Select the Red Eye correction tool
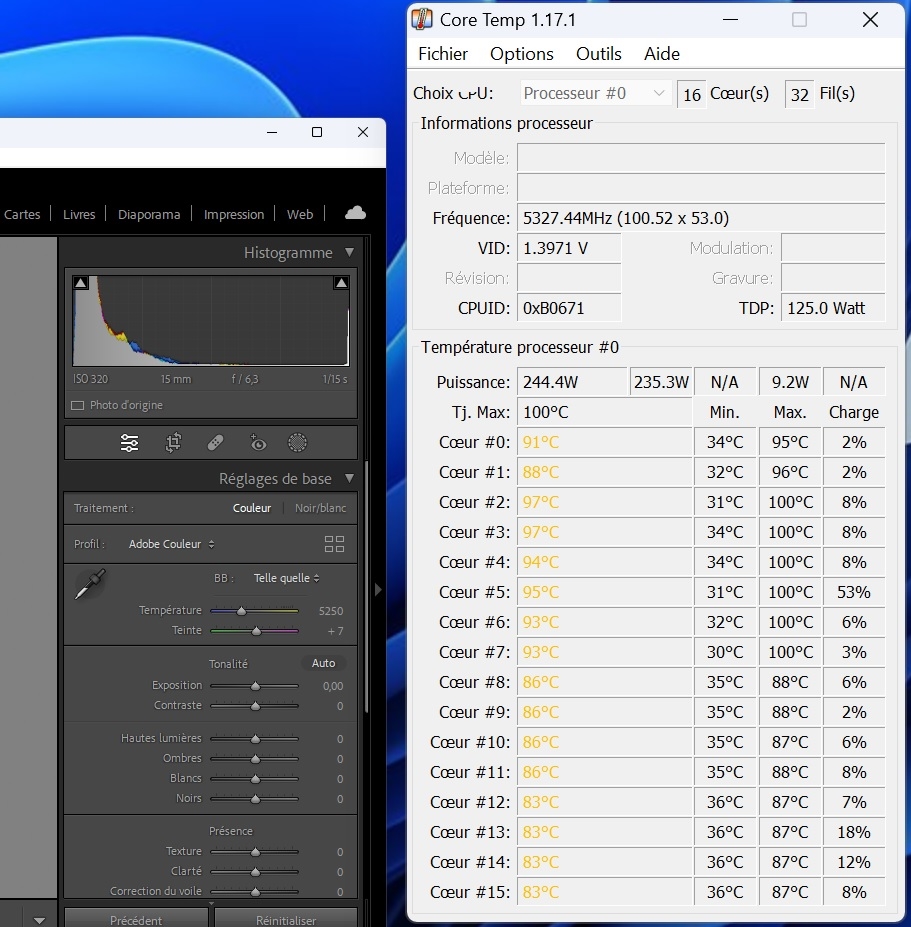The image size is (911, 927). click(258, 443)
